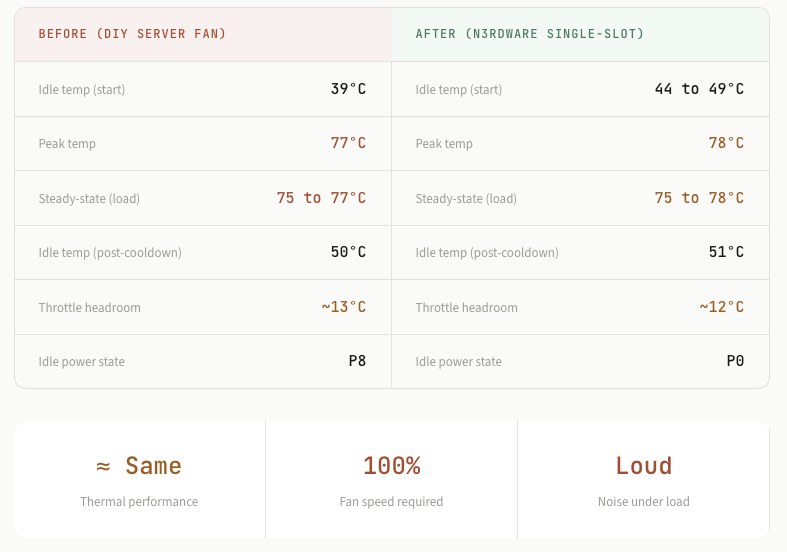
Task: Click "Throttle headroom" label in After column
Action: [x=467, y=308]
